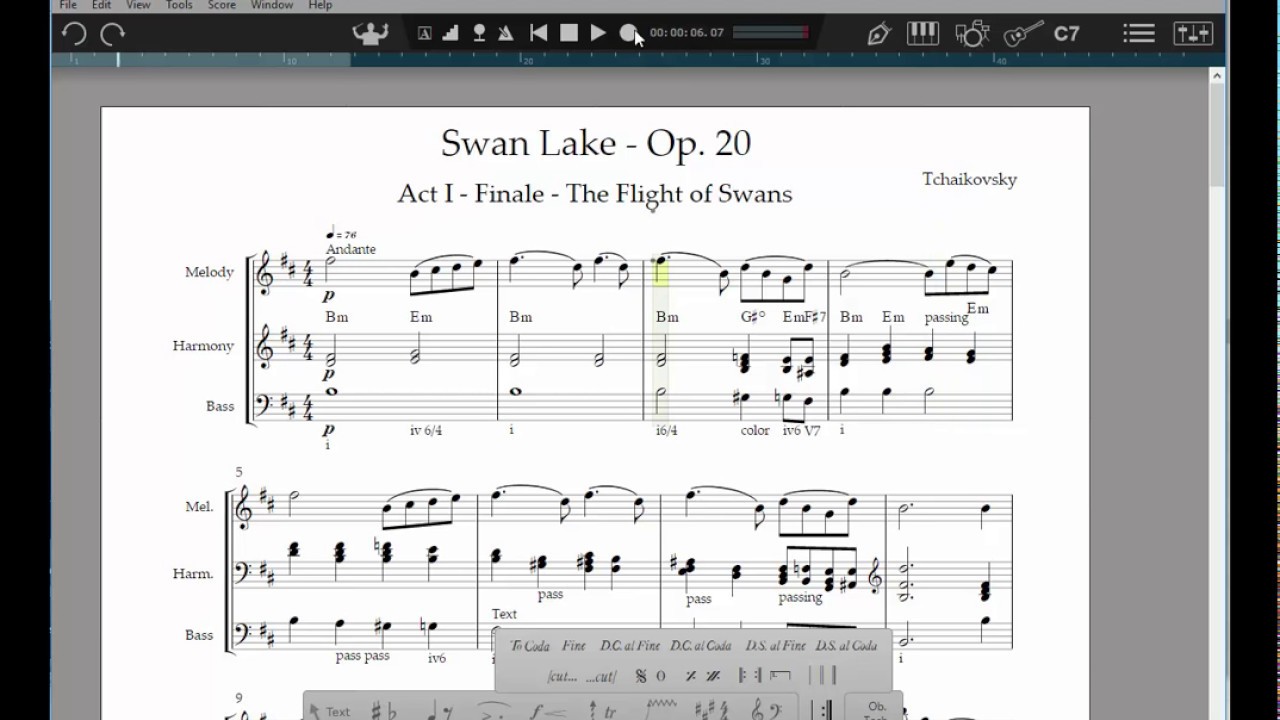This screenshot has height=720, width=1280.
Task: Open the Window menu
Action: point(272,5)
